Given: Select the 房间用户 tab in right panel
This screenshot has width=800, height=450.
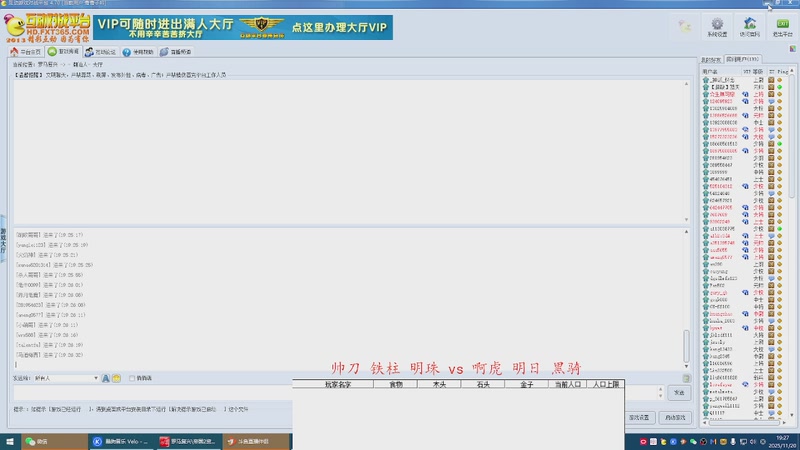Looking at the screenshot, I should (x=743, y=59).
